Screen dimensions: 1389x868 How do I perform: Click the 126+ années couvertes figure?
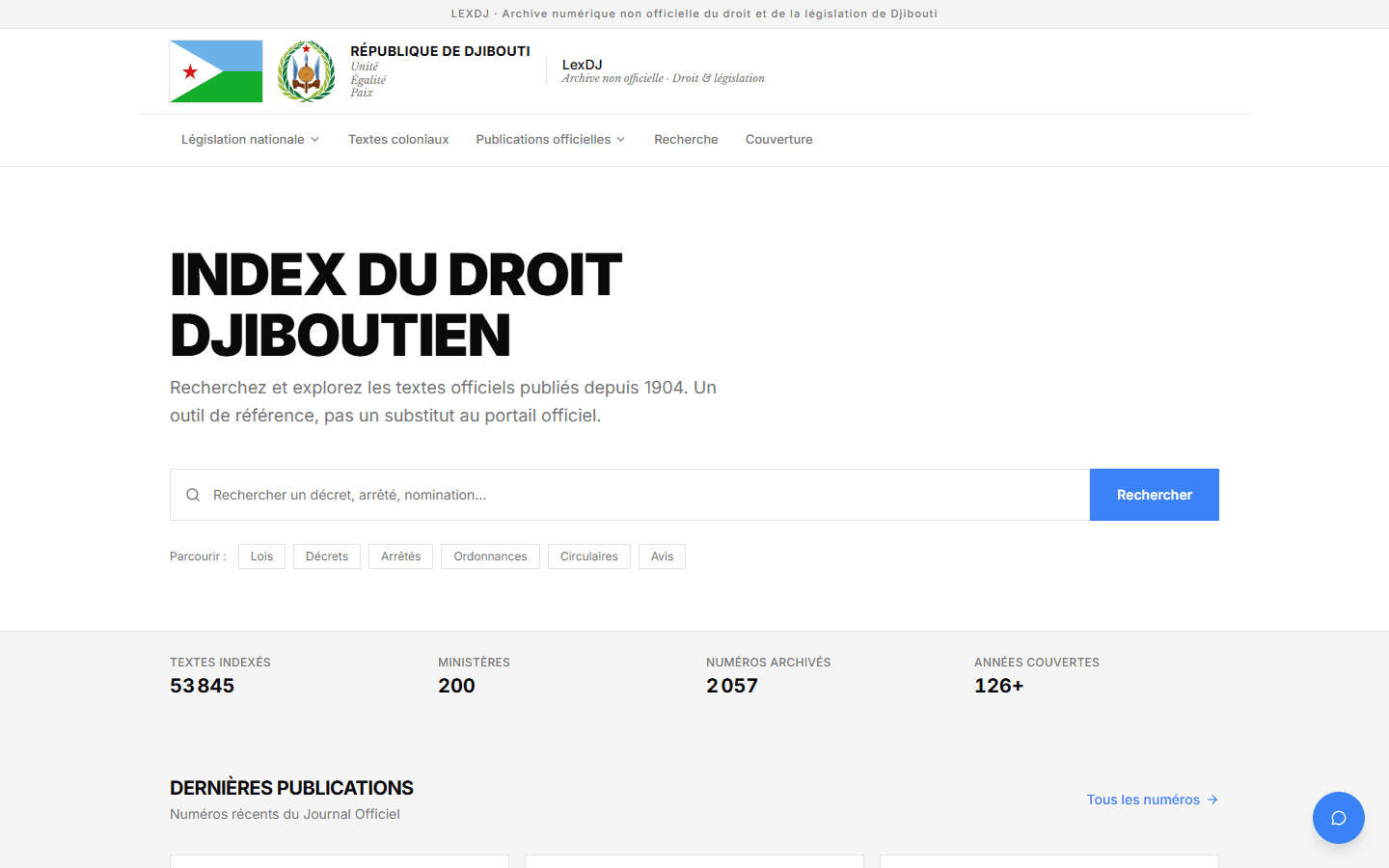point(999,686)
